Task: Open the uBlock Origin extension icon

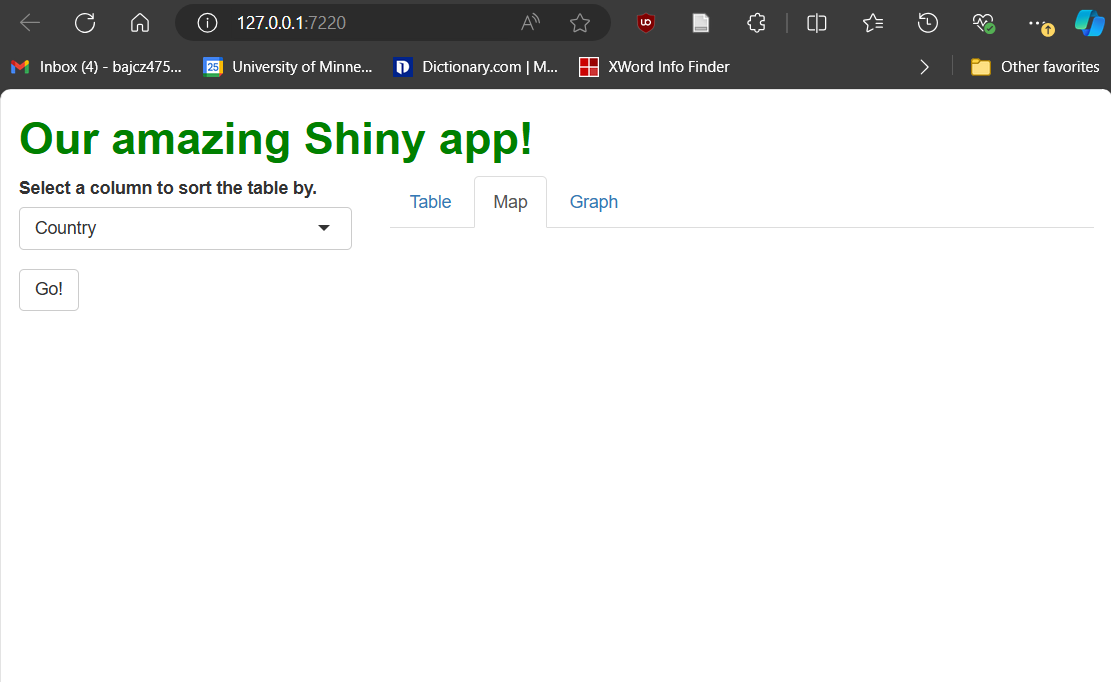Action: click(646, 23)
